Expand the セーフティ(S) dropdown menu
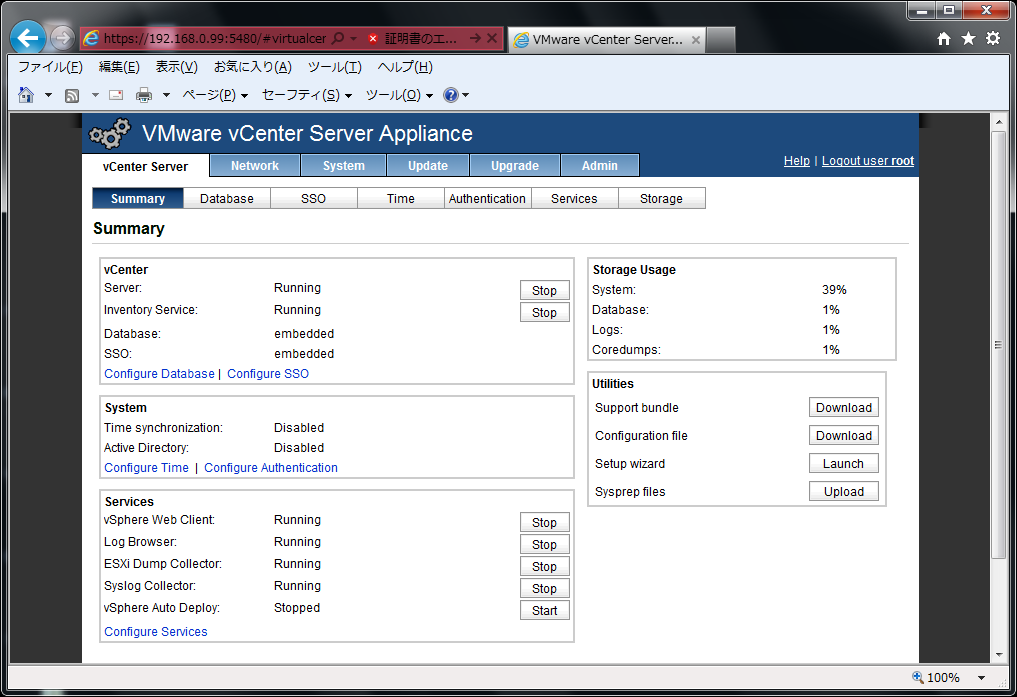 306,95
